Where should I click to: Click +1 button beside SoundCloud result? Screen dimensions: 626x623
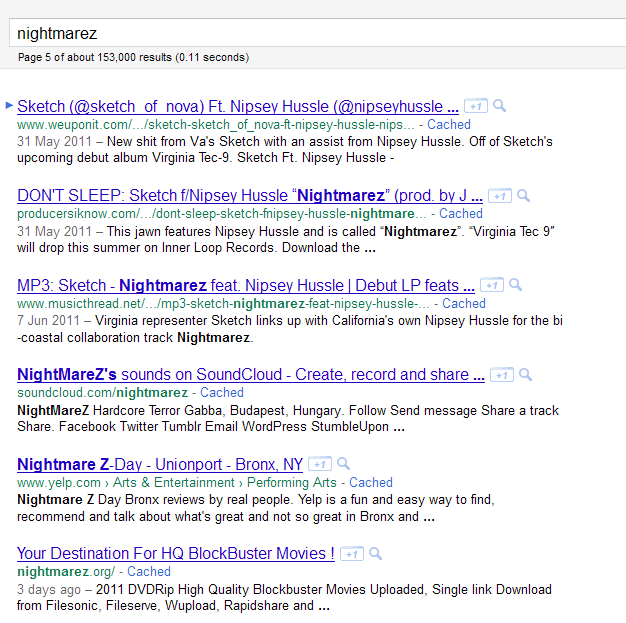[x=501, y=375]
